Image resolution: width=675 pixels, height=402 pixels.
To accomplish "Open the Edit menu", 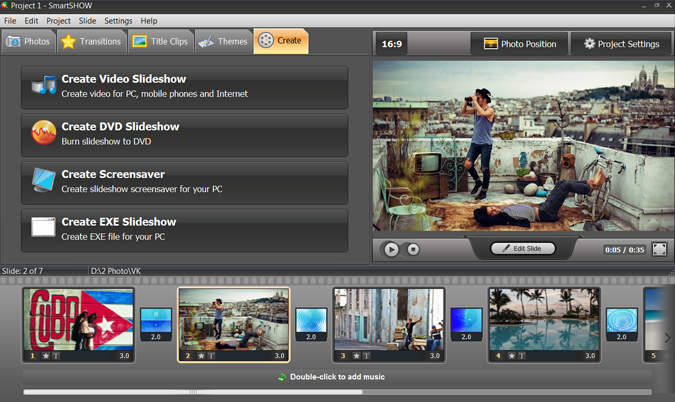I will coord(31,21).
